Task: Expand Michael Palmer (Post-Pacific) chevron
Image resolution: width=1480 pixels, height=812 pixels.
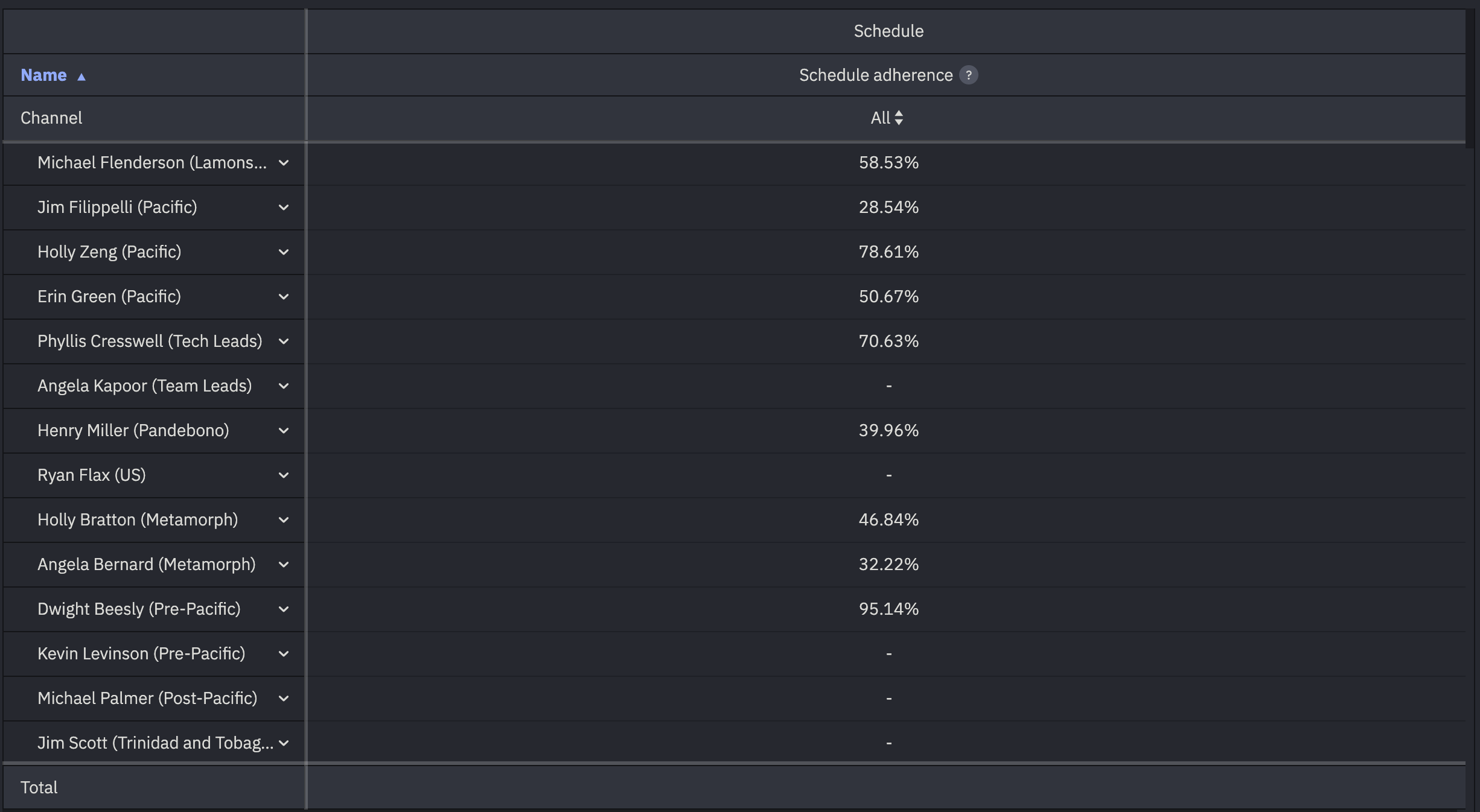Action: [x=284, y=699]
